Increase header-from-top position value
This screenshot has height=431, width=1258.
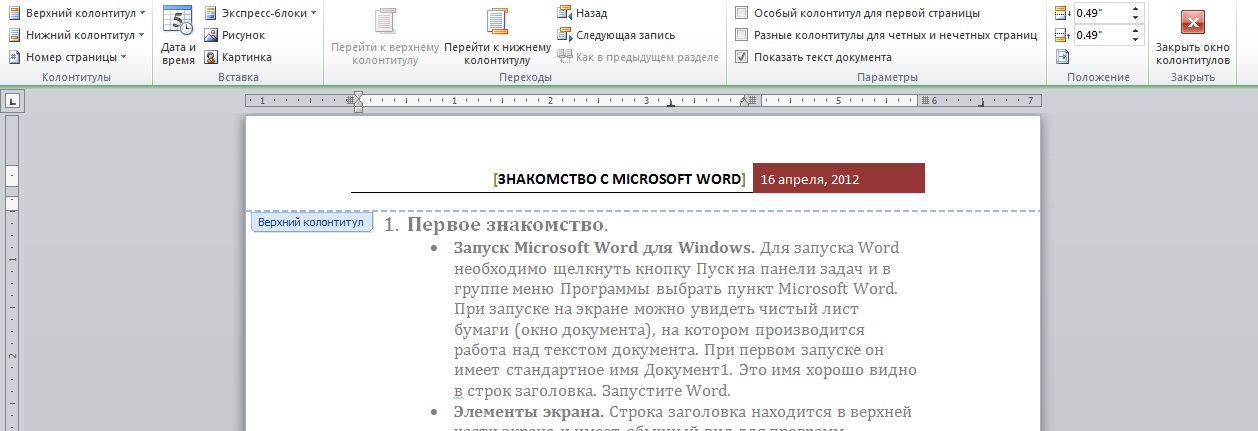[x=1135, y=9]
